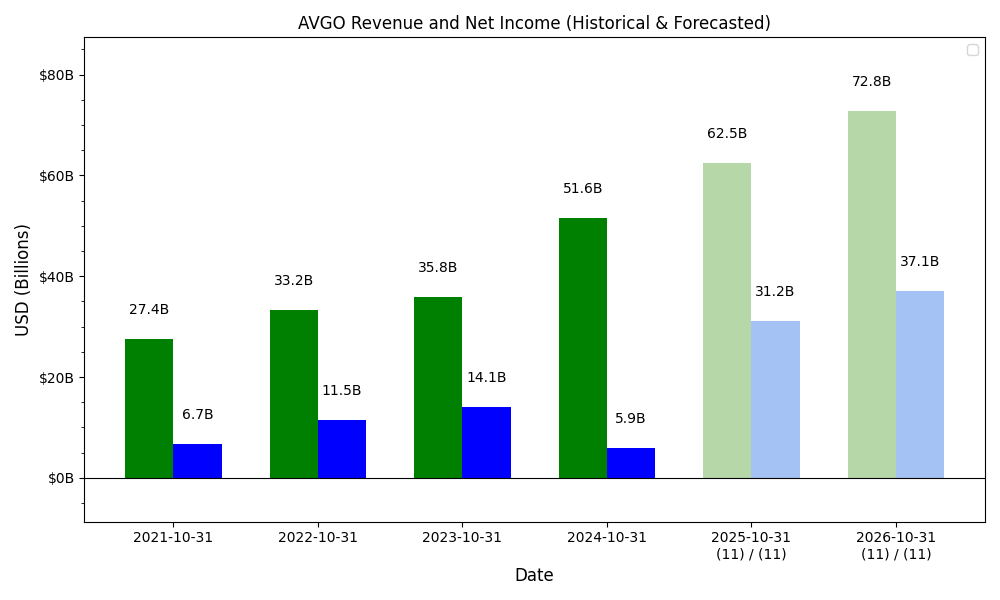
Task: Click the 33.2B revenue value label
Action: point(293,281)
